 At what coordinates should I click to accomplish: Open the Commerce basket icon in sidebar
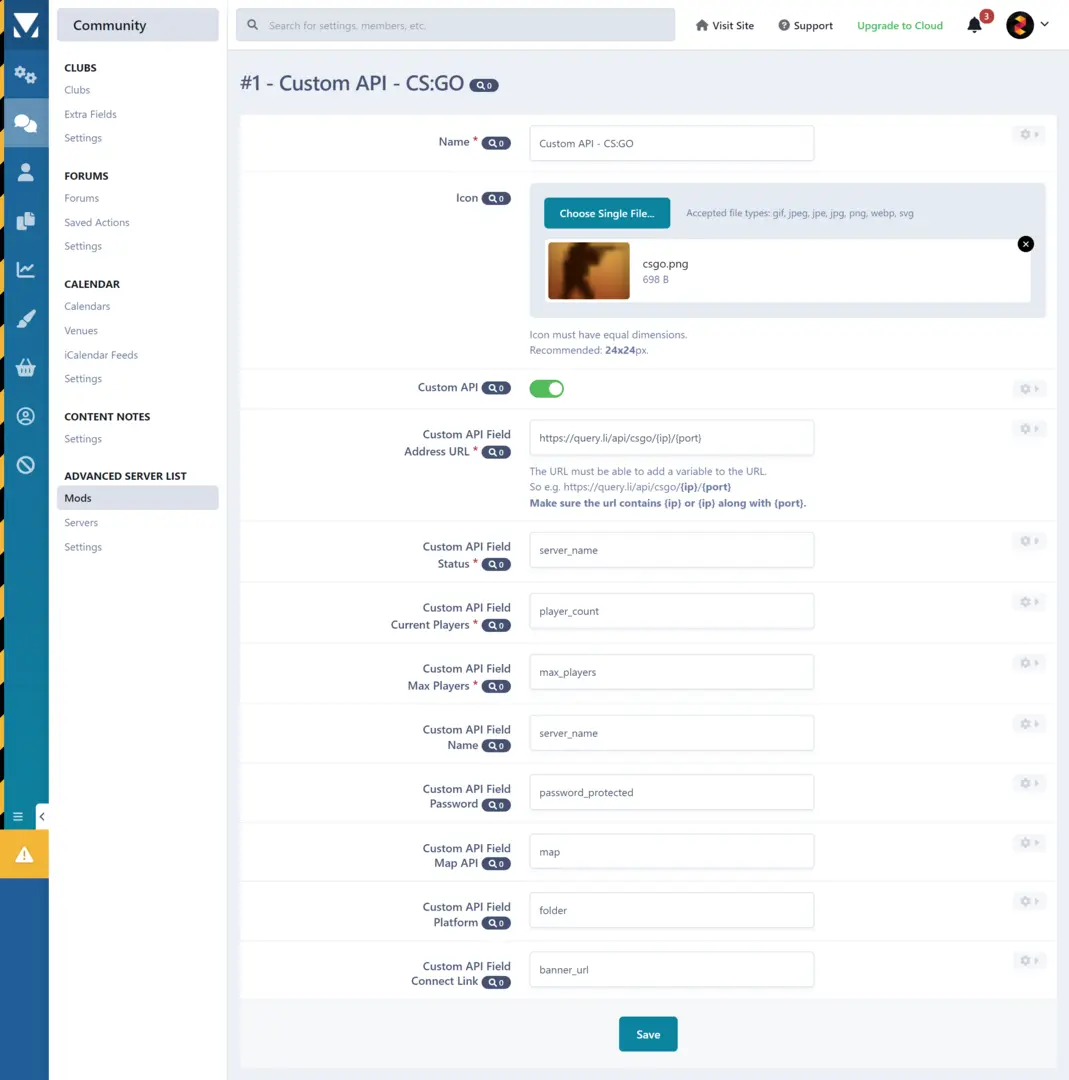(x=25, y=368)
